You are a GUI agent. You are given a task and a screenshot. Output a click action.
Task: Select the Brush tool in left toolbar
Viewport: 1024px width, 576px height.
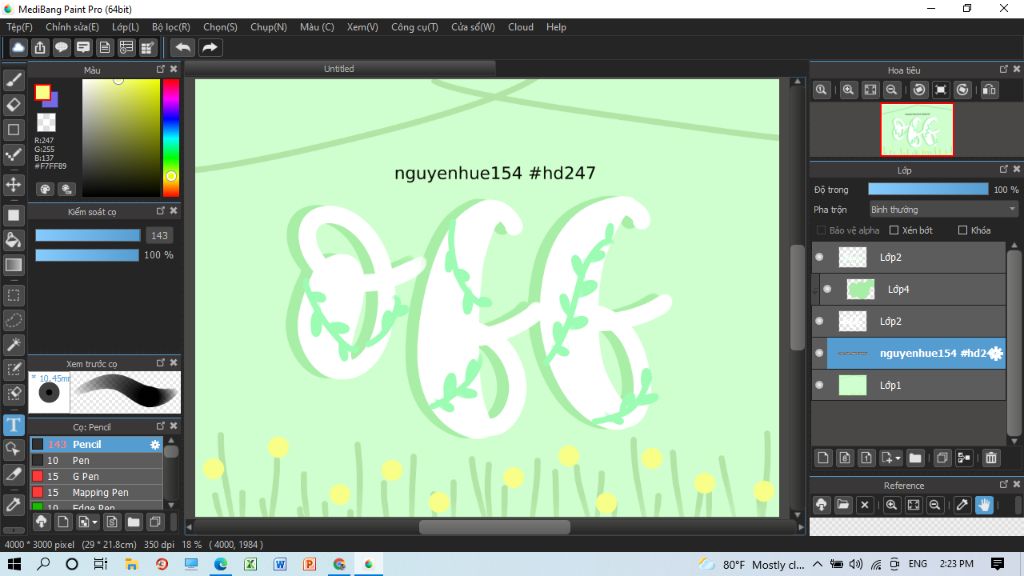(14, 80)
